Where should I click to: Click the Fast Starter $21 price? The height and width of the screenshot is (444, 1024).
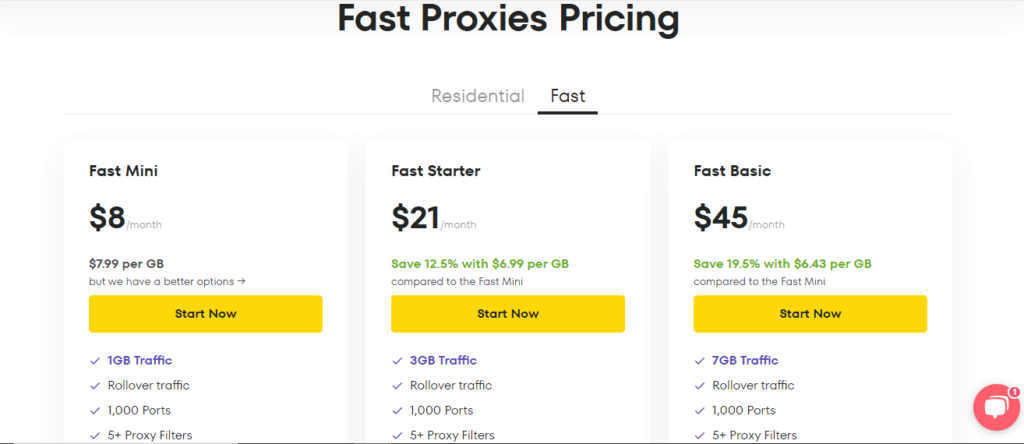pyautogui.click(x=416, y=217)
